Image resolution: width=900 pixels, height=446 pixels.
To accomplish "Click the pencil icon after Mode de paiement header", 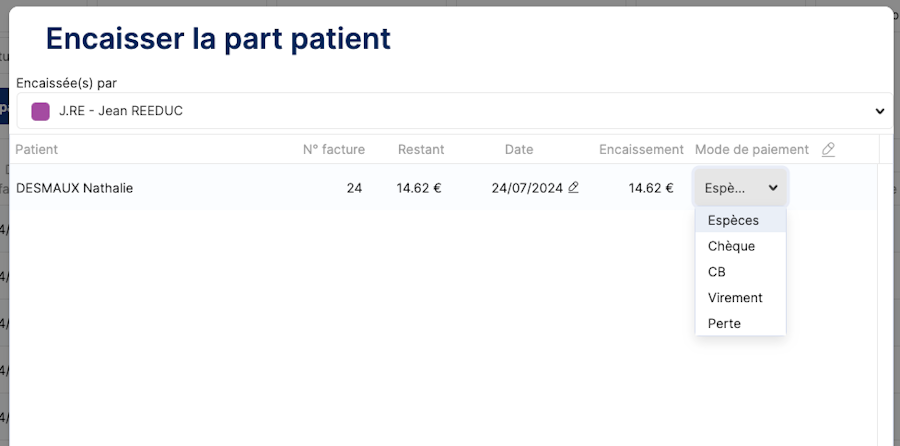I will coord(828,150).
